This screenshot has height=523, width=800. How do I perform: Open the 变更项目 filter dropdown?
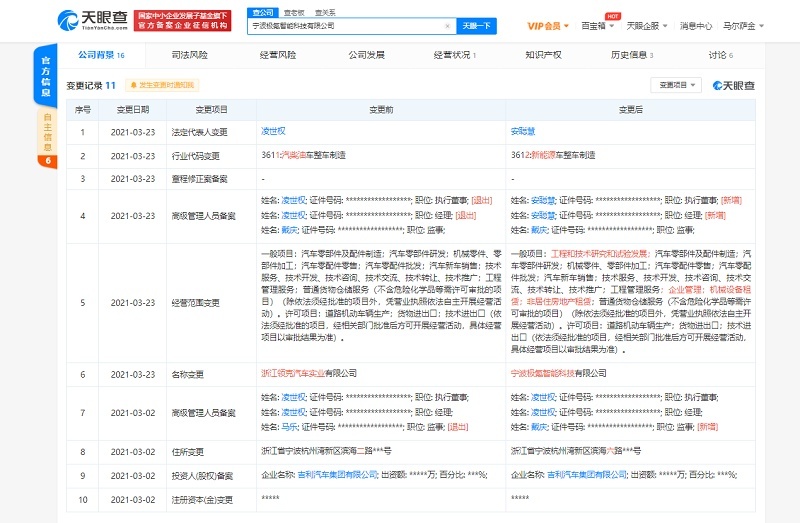(676, 85)
